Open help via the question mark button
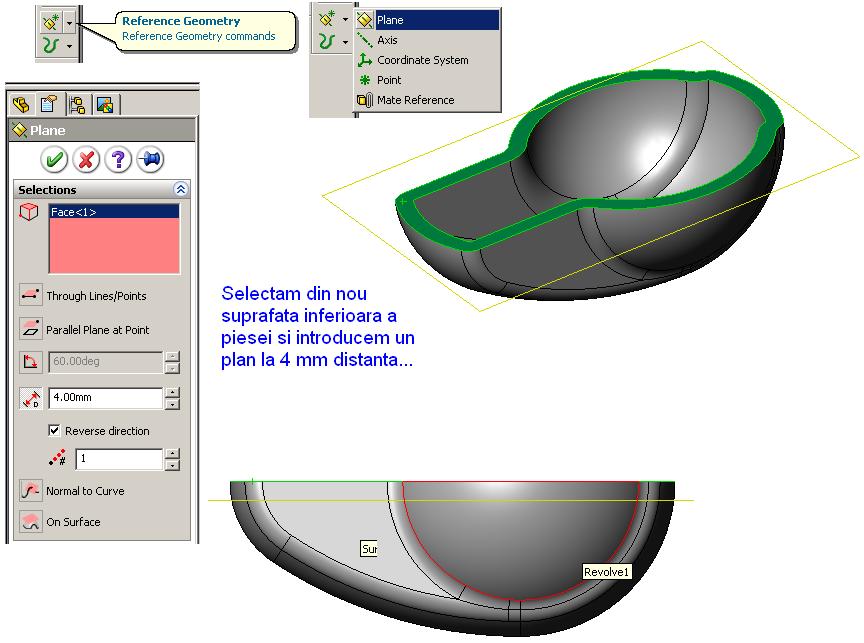This screenshot has width=864, height=643. pos(118,160)
